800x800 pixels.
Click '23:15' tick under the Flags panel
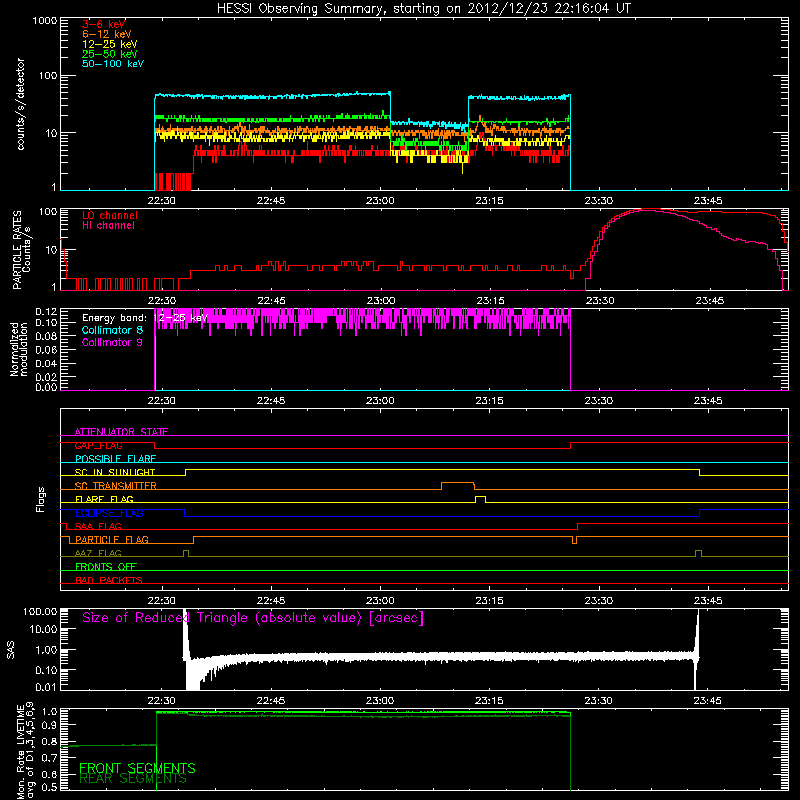pyautogui.click(x=489, y=601)
